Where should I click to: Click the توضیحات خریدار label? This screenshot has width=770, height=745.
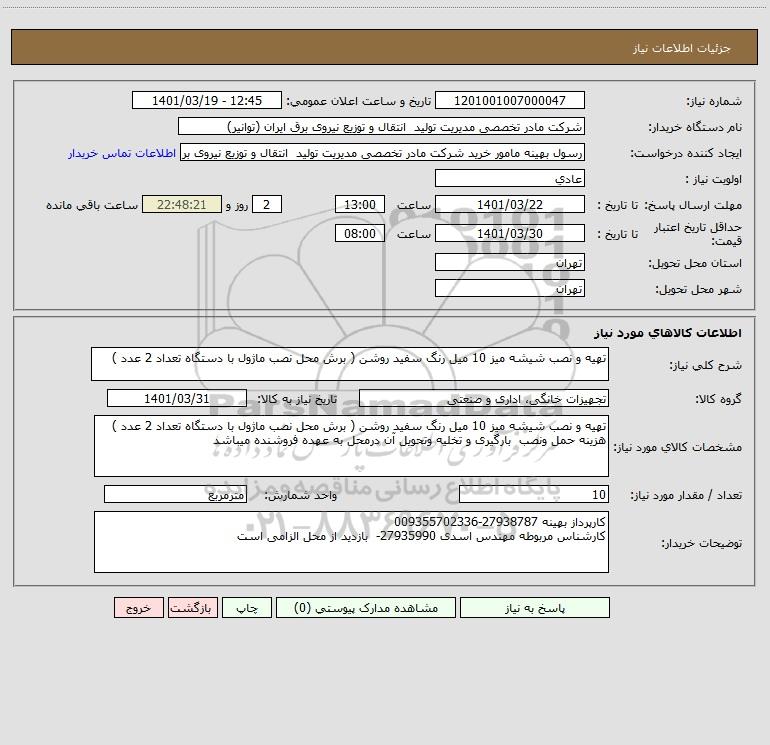pos(702,543)
